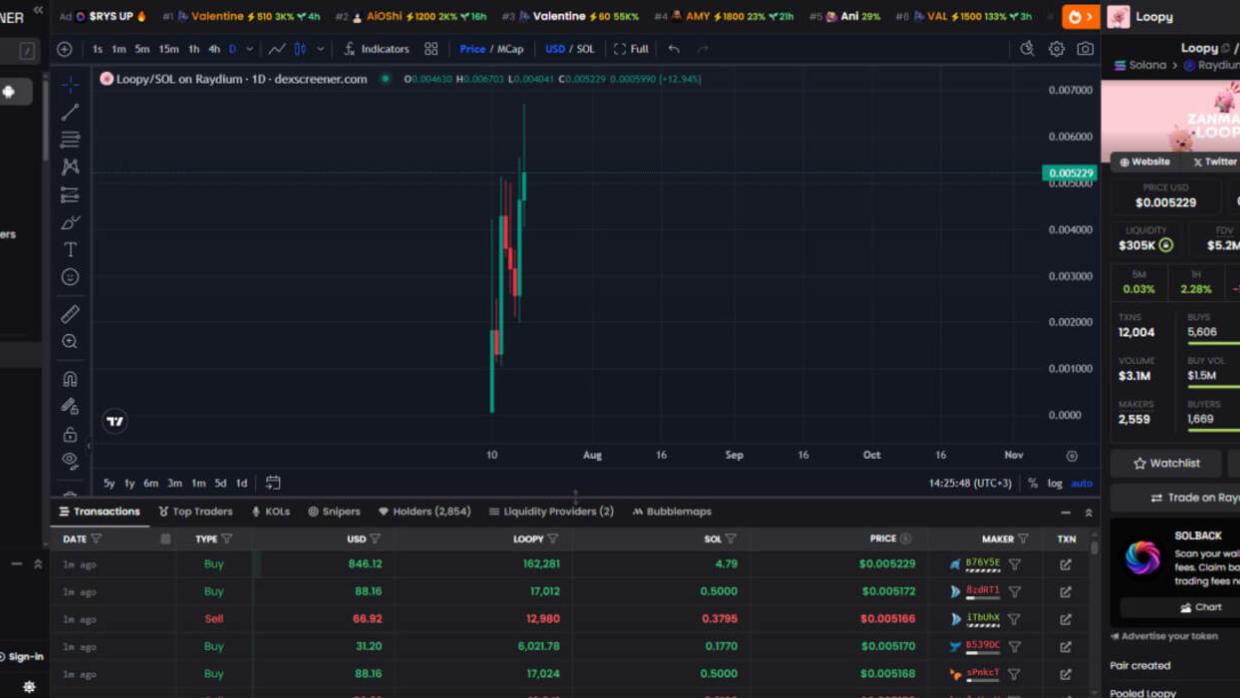Open the forecasting and measurement tools
This screenshot has height=698, width=1240.
pos(70,195)
